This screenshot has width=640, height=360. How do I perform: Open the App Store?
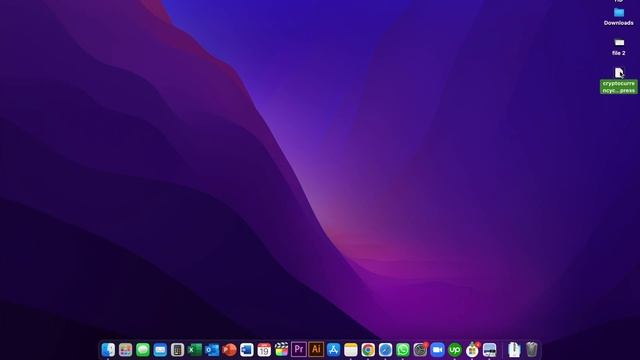pyautogui.click(x=333, y=350)
